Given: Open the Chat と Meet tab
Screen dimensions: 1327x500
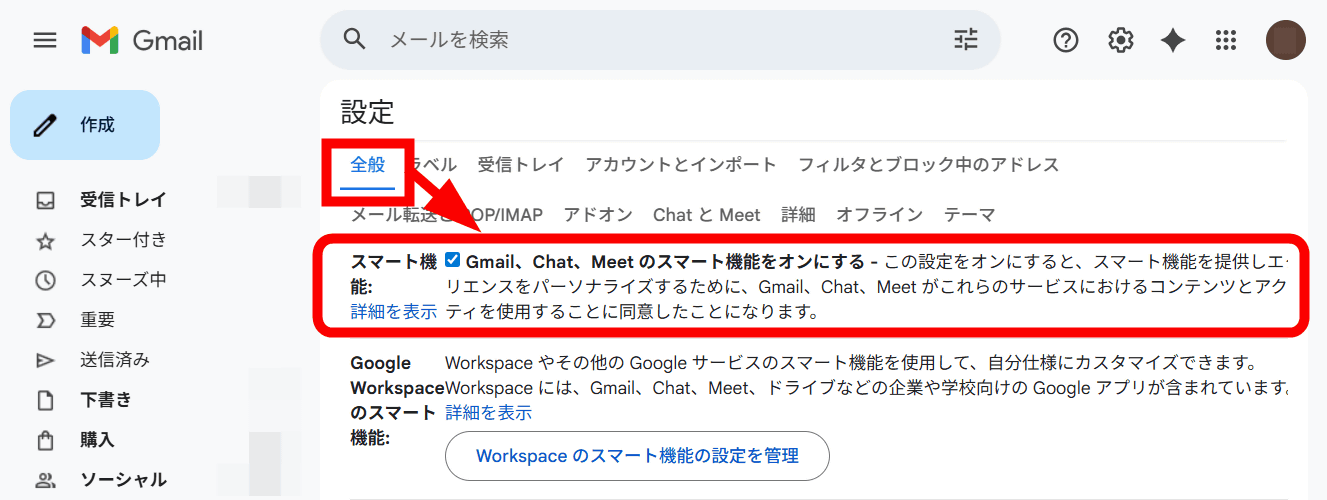Looking at the screenshot, I should (x=707, y=215).
